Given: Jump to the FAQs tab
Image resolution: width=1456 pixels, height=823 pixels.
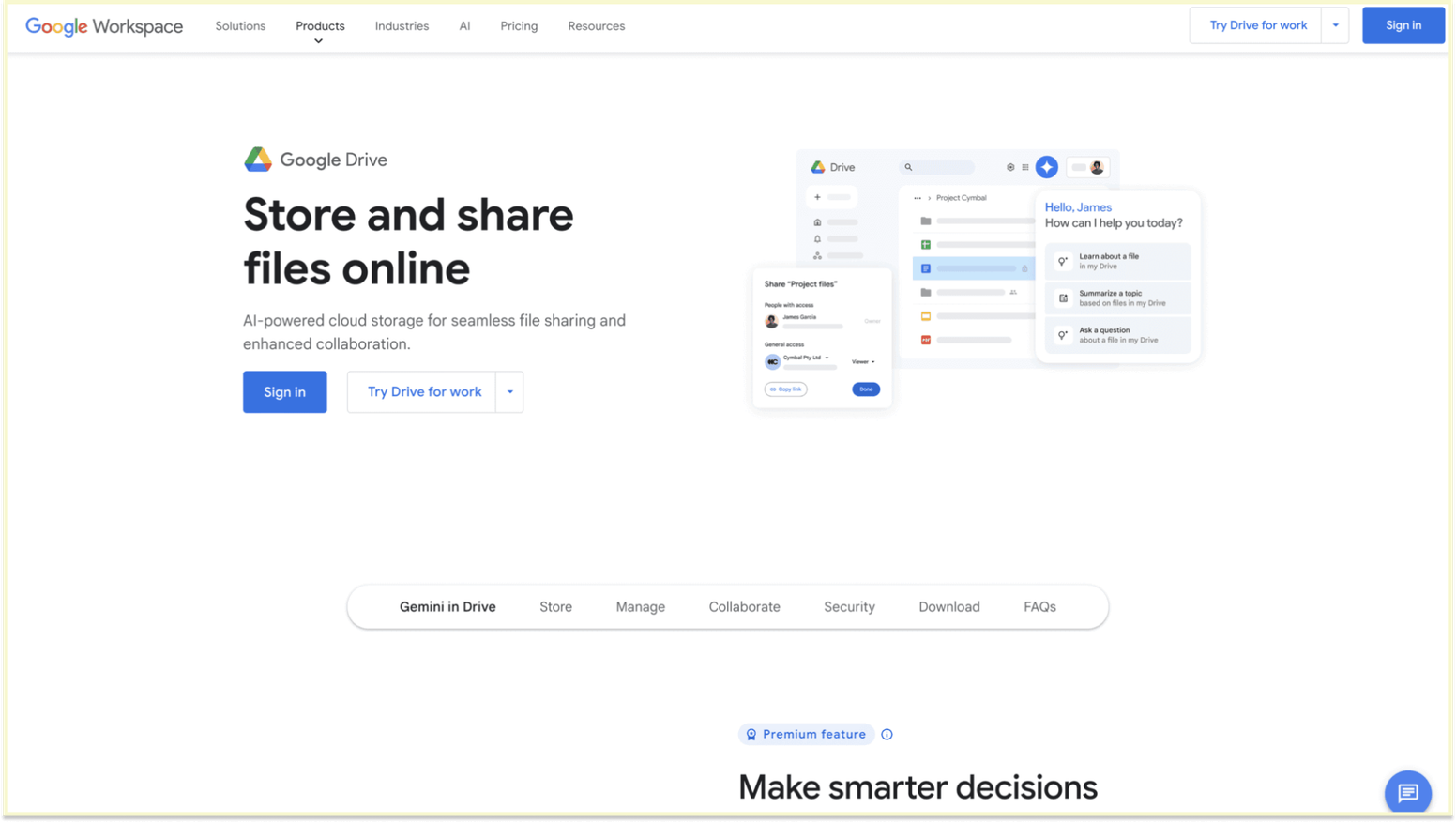Looking at the screenshot, I should tap(1039, 607).
